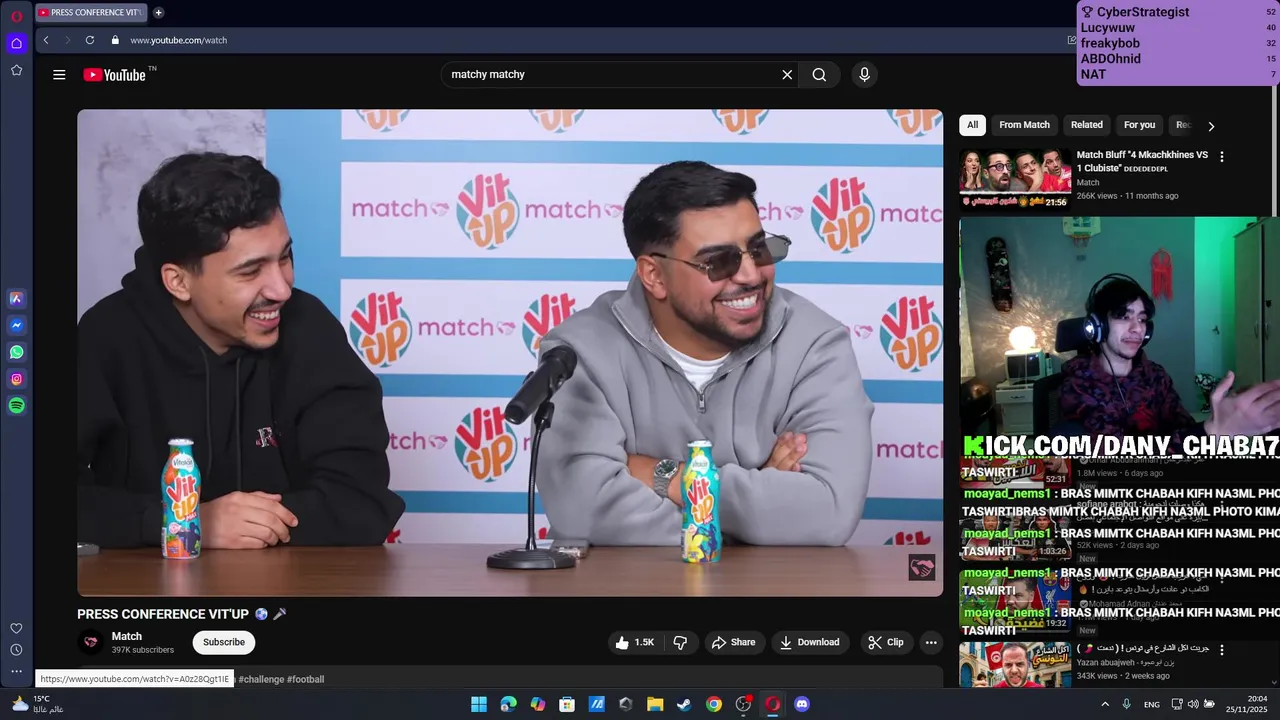Open the heart pinboards icon in sidebar
This screenshot has height=720, width=1280.
pyautogui.click(x=16, y=628)
